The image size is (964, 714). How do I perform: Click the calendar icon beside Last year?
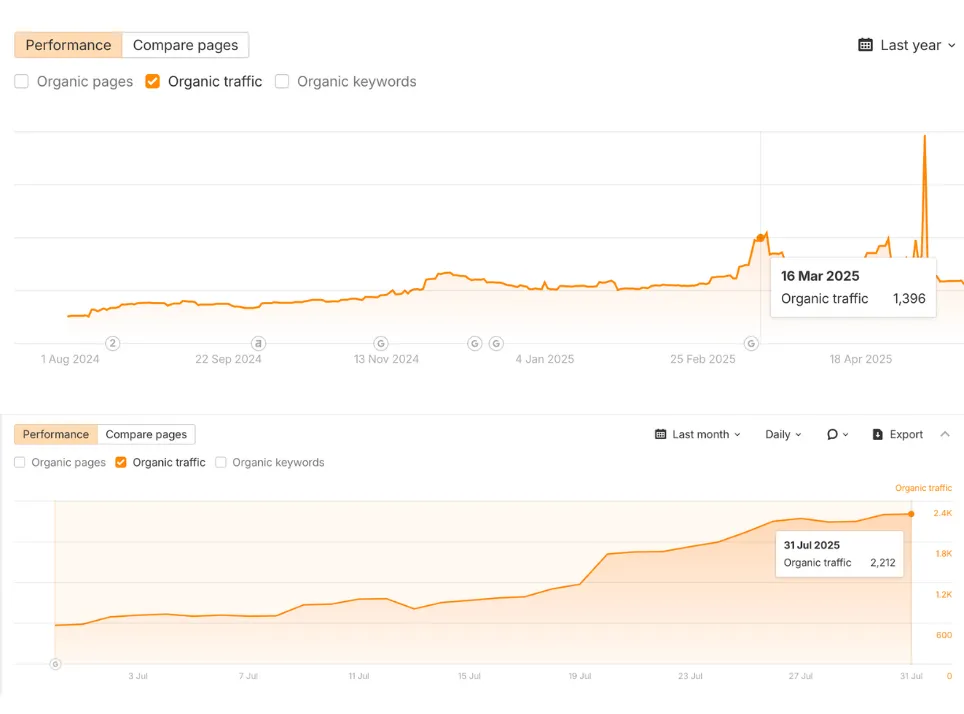[x=865, y=45]
